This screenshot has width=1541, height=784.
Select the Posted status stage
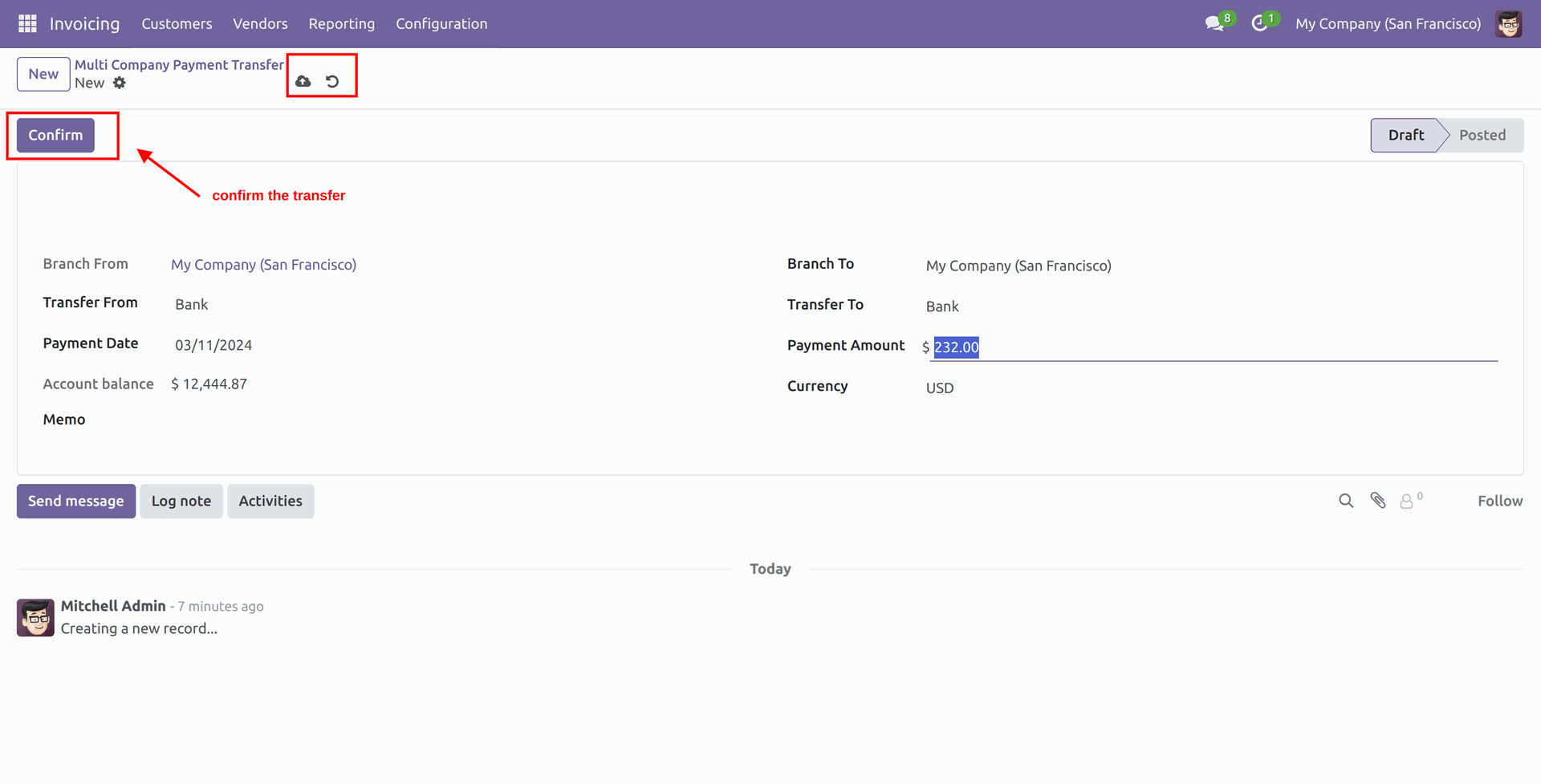coord(1482,135)
